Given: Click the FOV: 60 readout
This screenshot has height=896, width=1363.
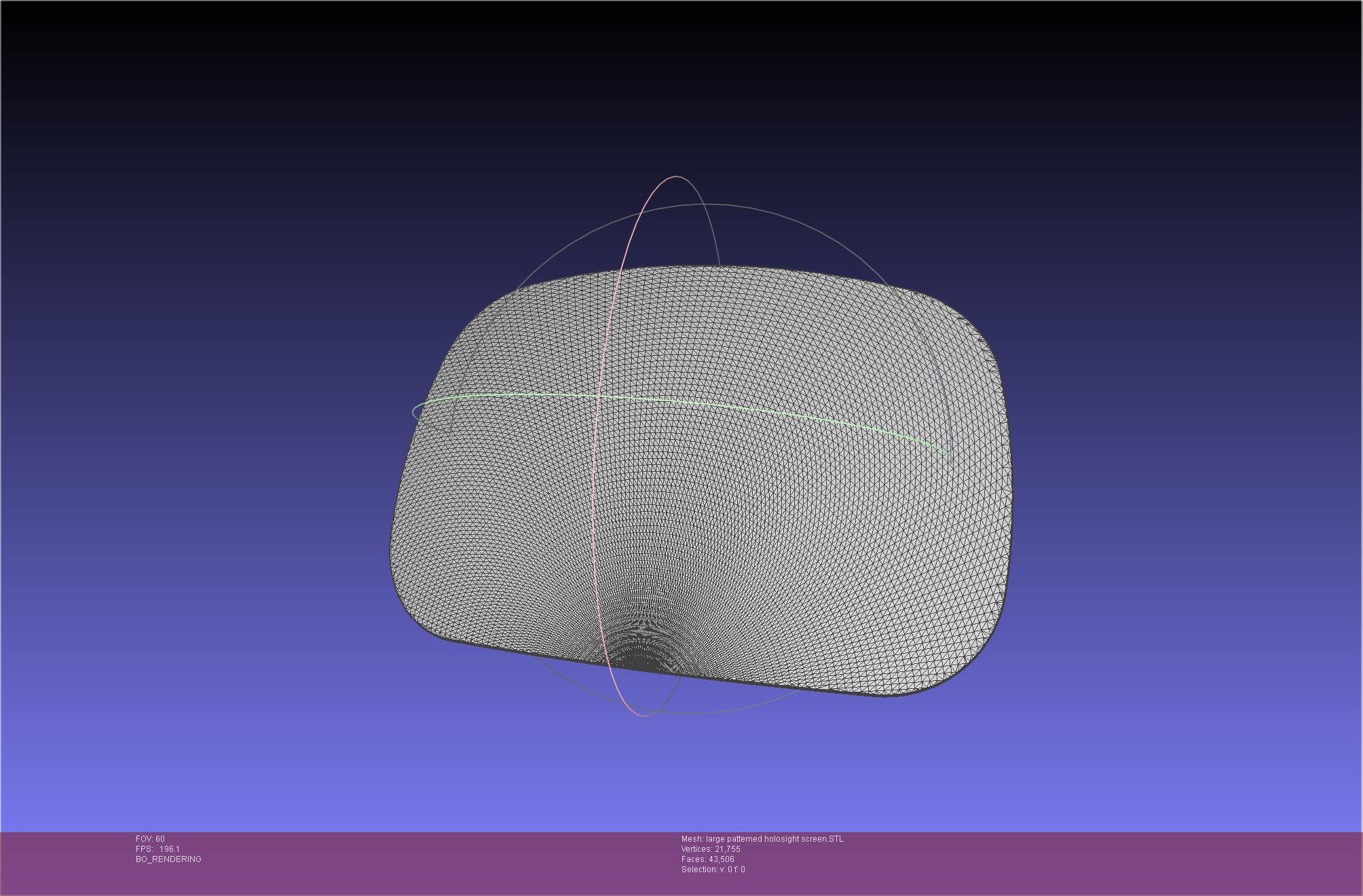Looking at the screenshot, I should [150, 839].
